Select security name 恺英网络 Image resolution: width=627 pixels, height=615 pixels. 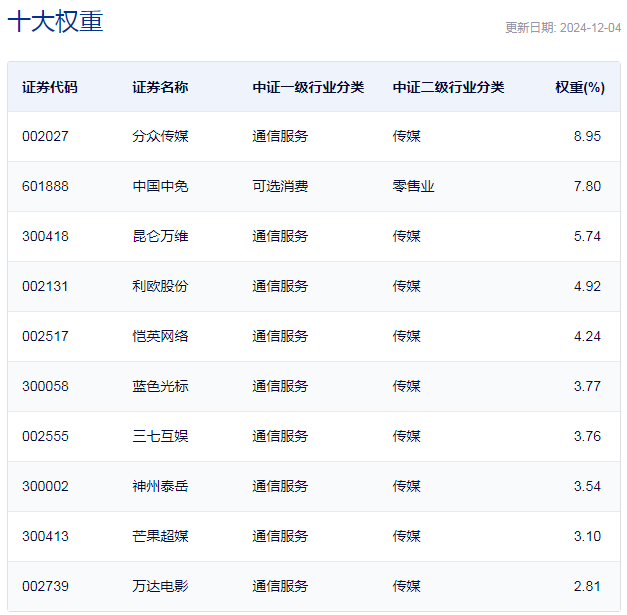pyautogui.click(x=160, y=336)
